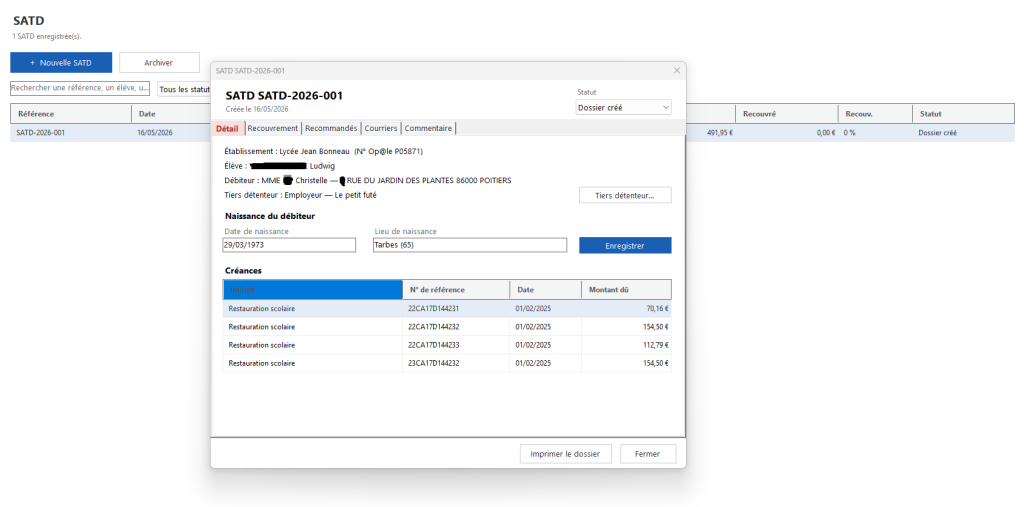This screenshot has width=1024, height=507.
Task: Click the 112,79 € amount cell
Action: click(x=626, y=345)
